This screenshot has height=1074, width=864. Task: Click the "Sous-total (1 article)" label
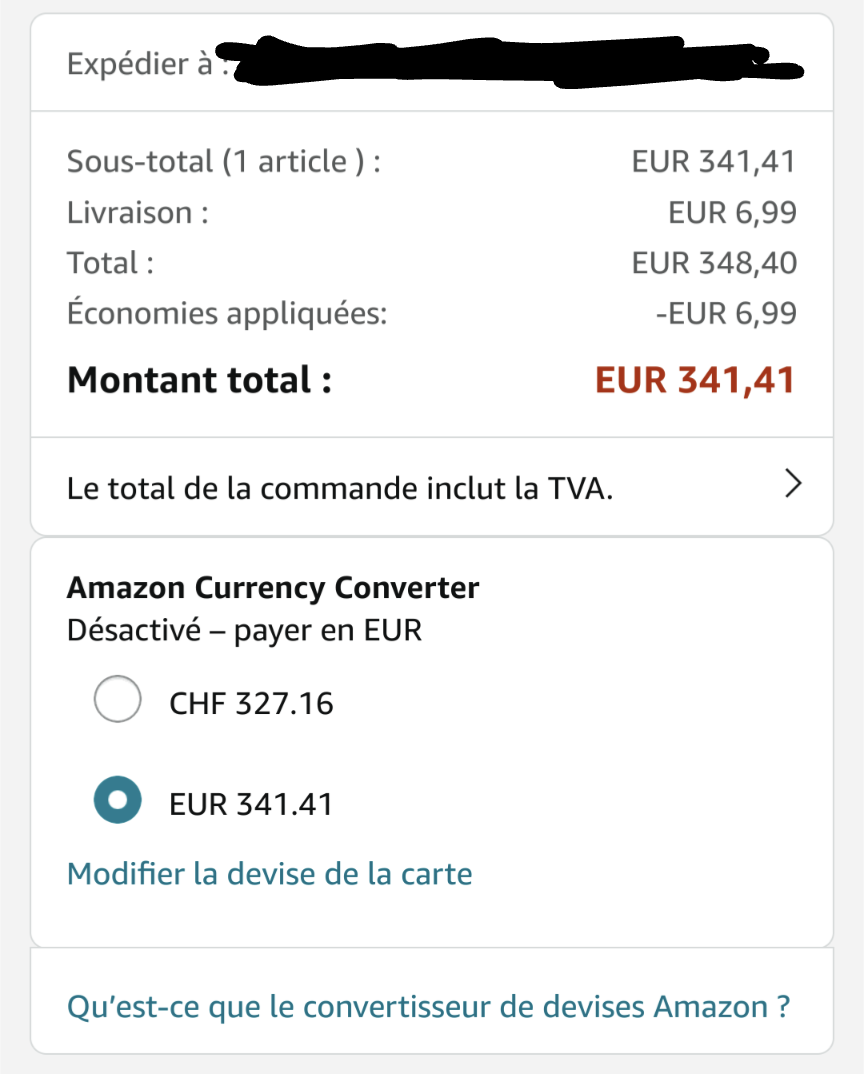tap(223, 161)
